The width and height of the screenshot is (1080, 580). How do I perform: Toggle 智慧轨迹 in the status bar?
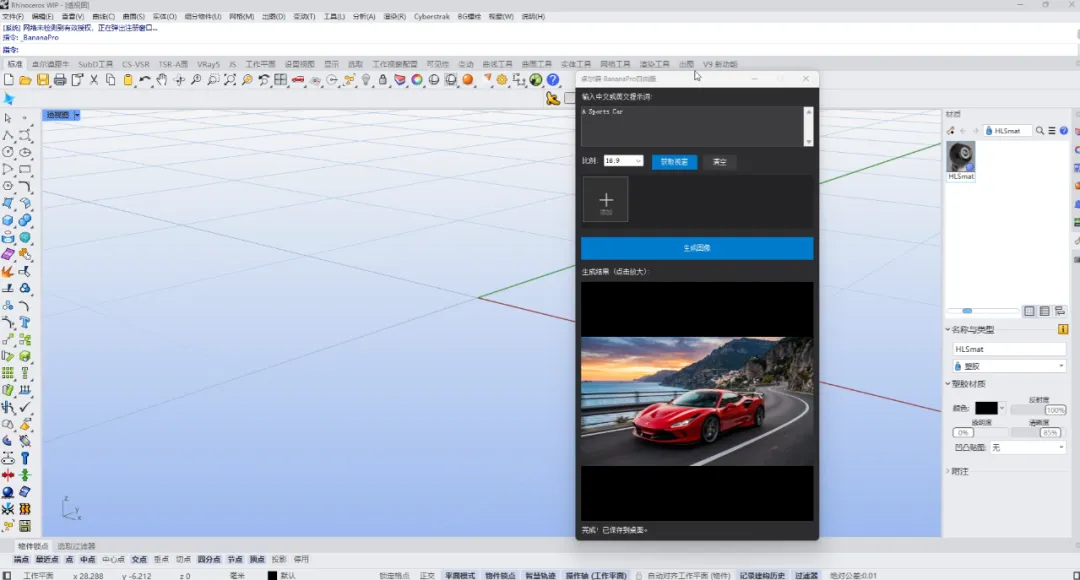tap(541, 575)
